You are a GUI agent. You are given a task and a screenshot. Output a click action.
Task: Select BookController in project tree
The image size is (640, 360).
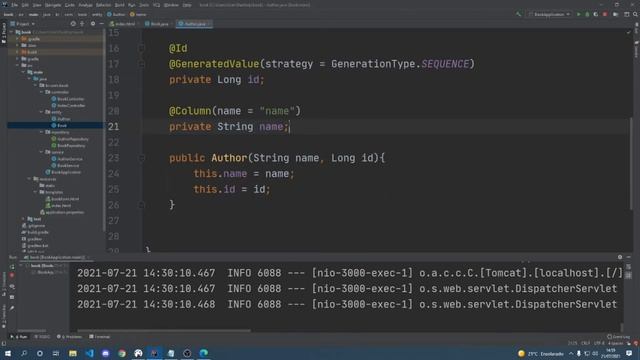pyautogui.click(x=68, y=99)
